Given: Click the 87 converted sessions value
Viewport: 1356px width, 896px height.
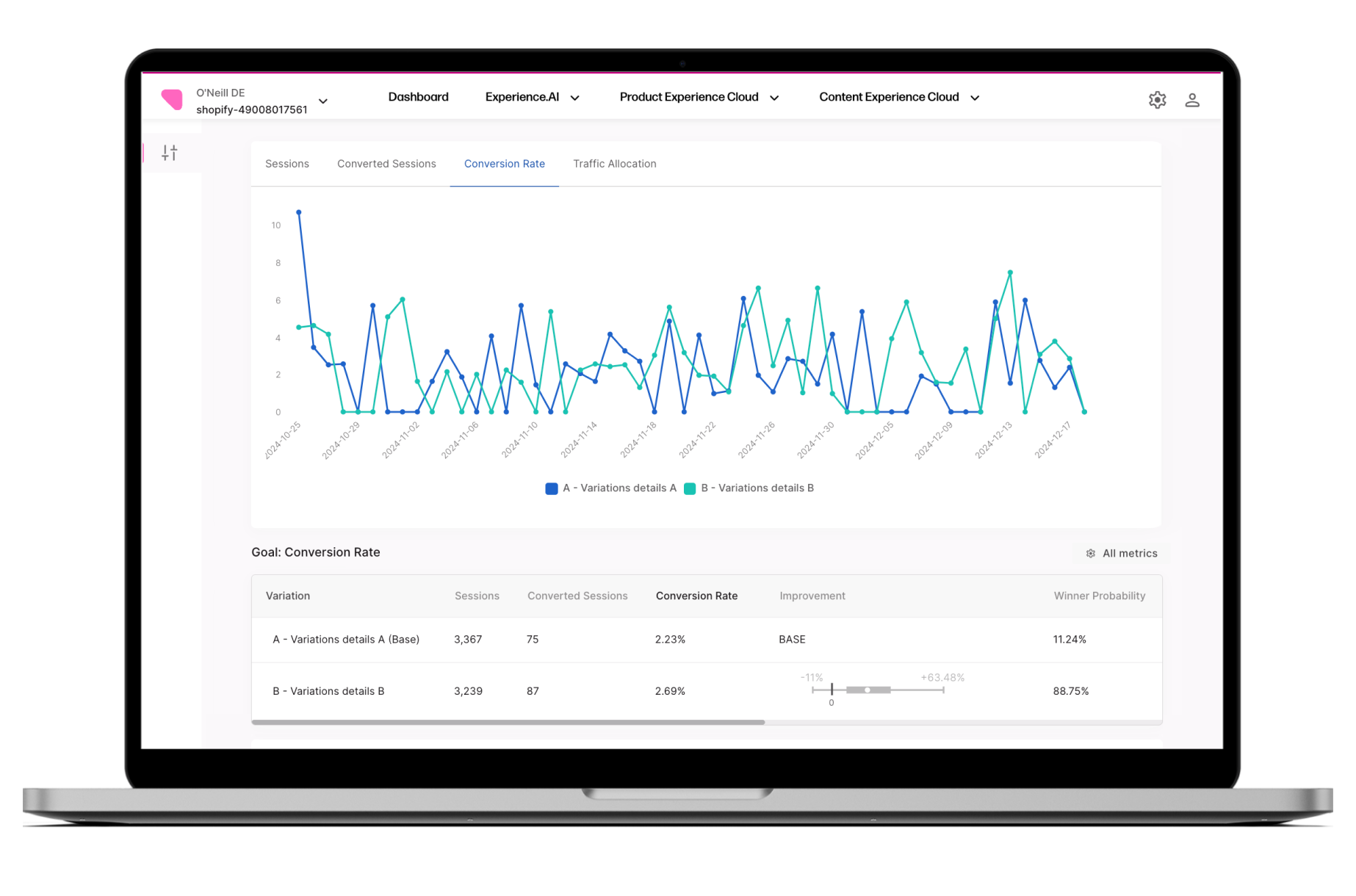Looking at the screenshot, I should (533, 691).
